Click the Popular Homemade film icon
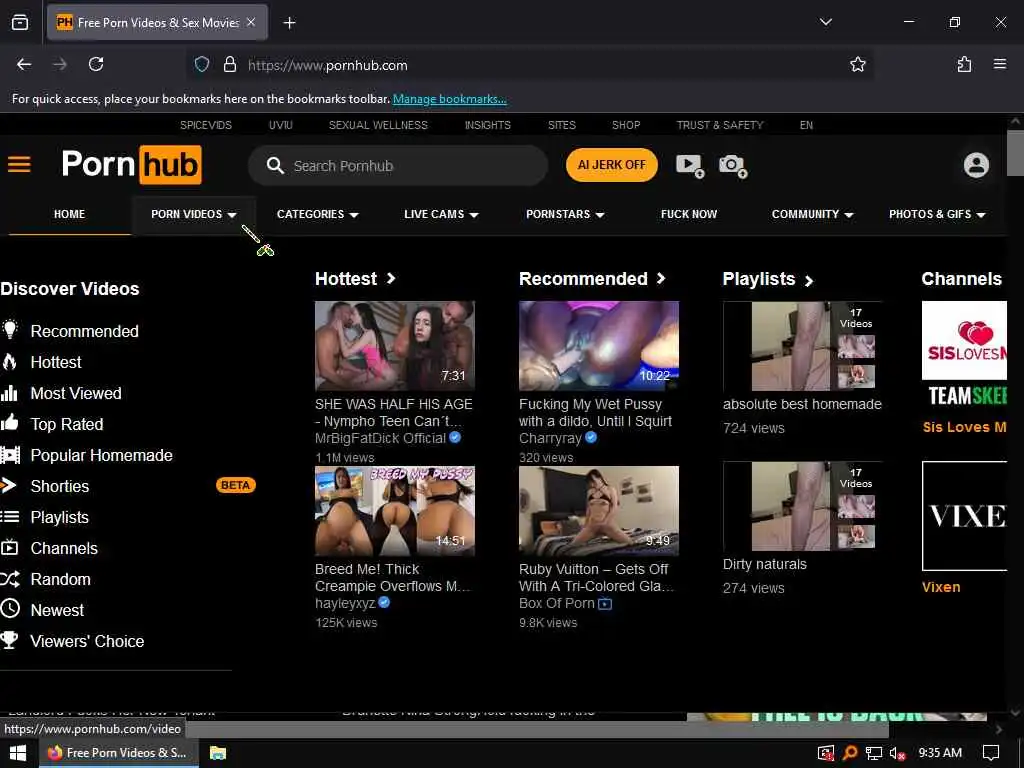 click(10, 455)
